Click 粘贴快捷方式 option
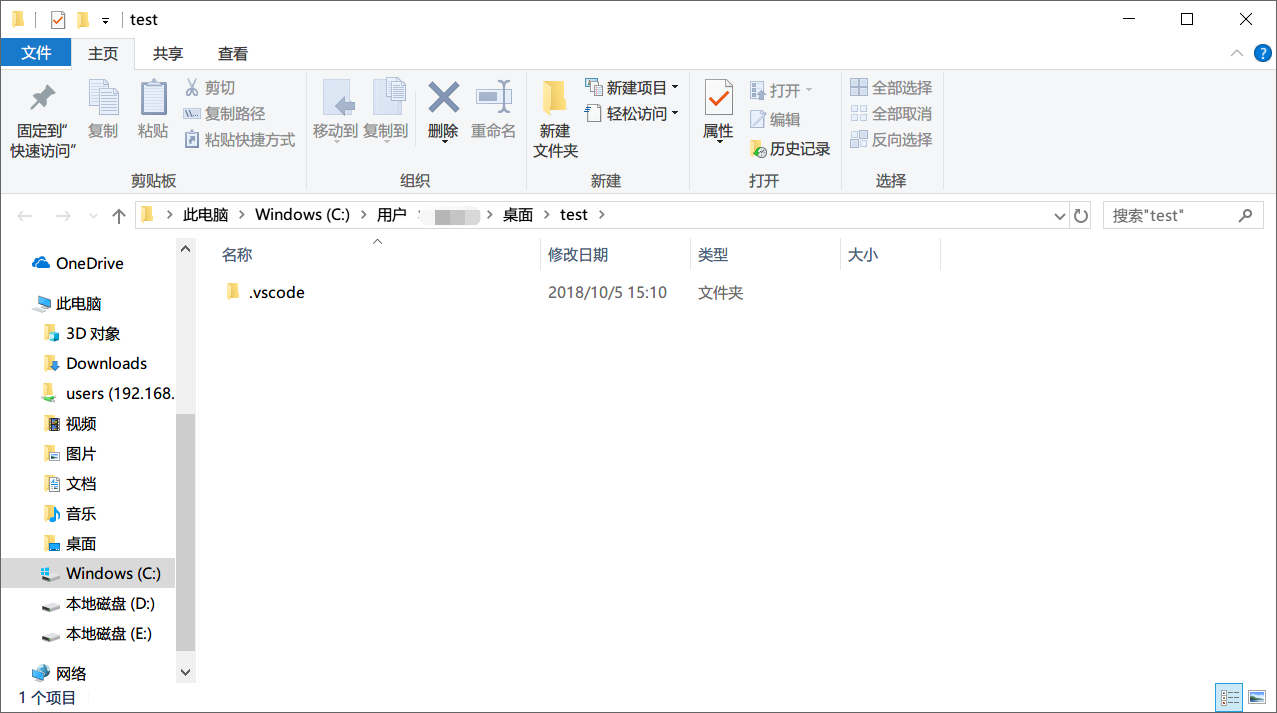Image resolution: width=1277 pixels, height=713 pixels. tap(240, 140)
